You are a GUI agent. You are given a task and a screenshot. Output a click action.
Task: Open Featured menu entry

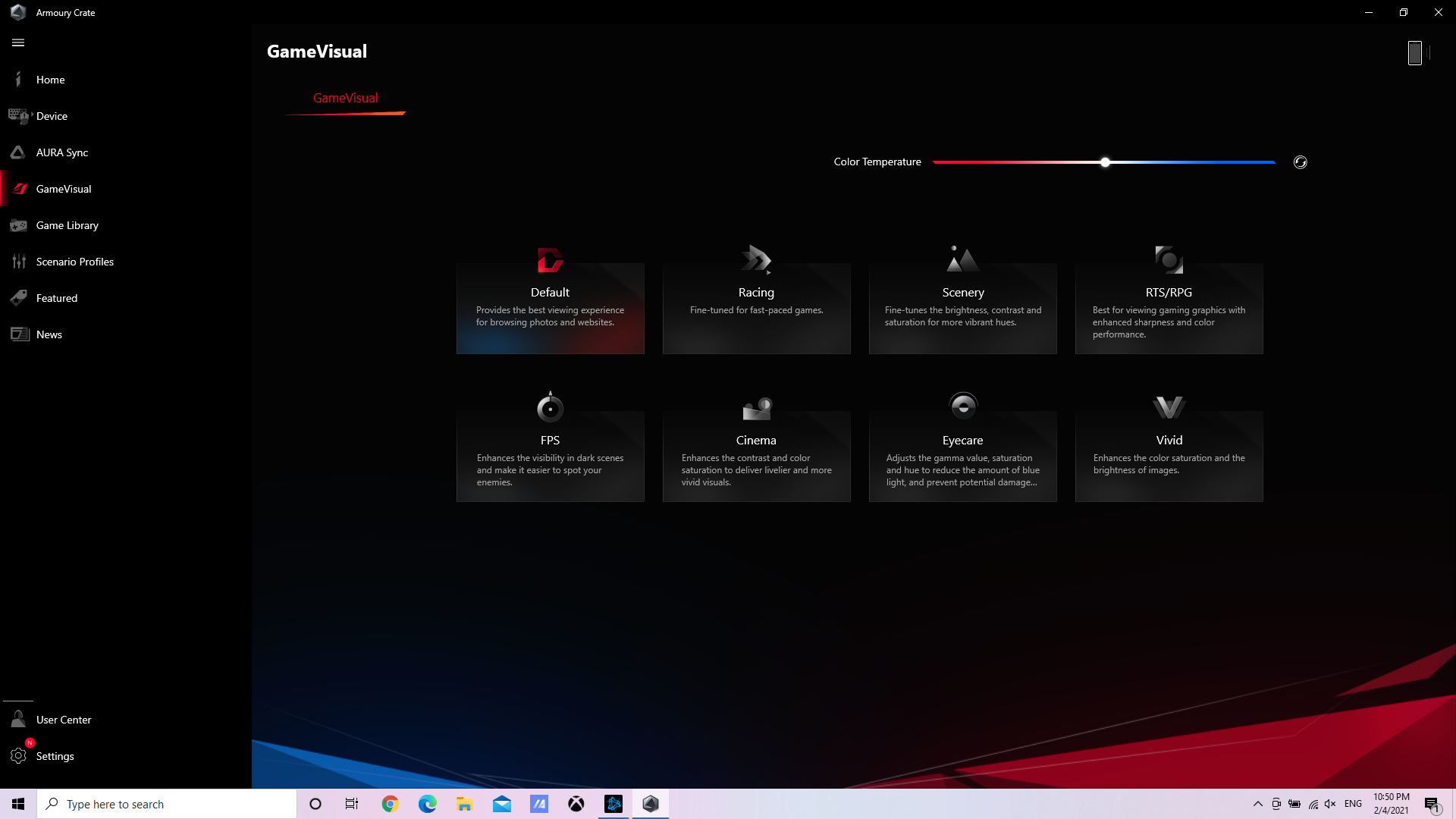coord(57,298)
